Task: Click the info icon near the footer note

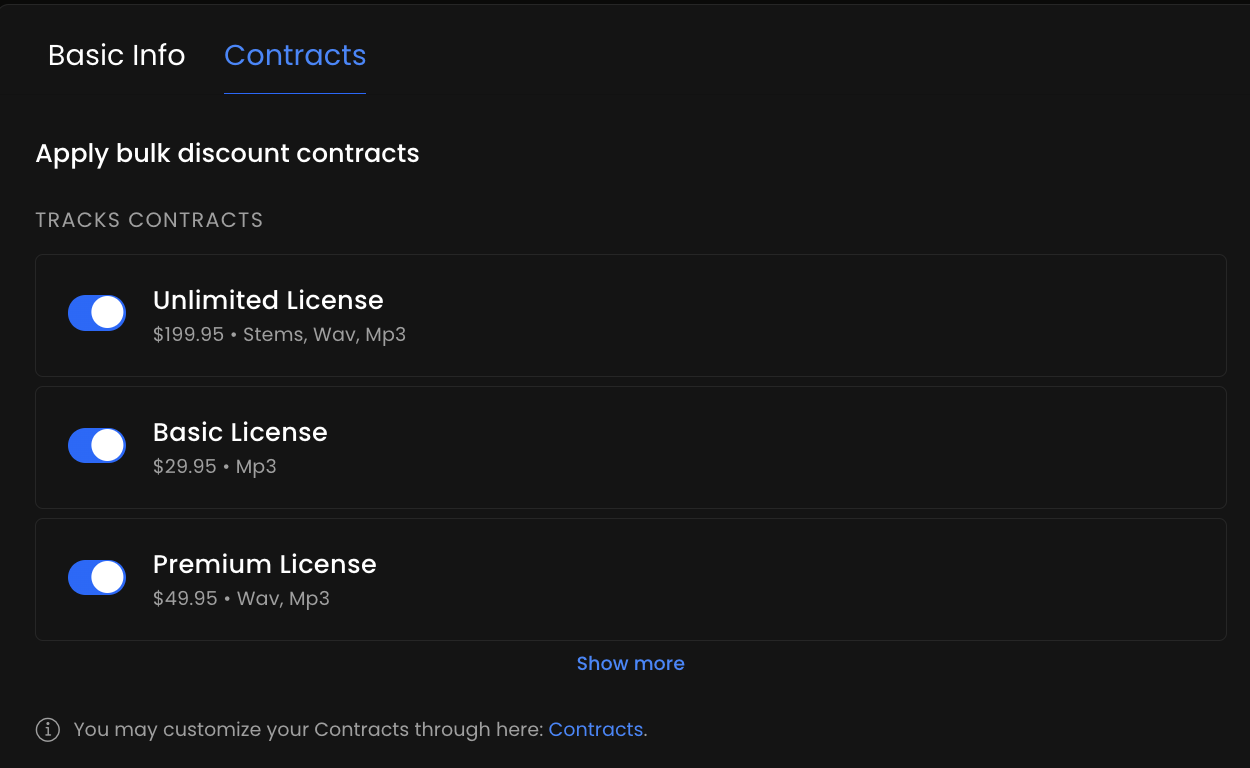Action: [x=47, y=730]
